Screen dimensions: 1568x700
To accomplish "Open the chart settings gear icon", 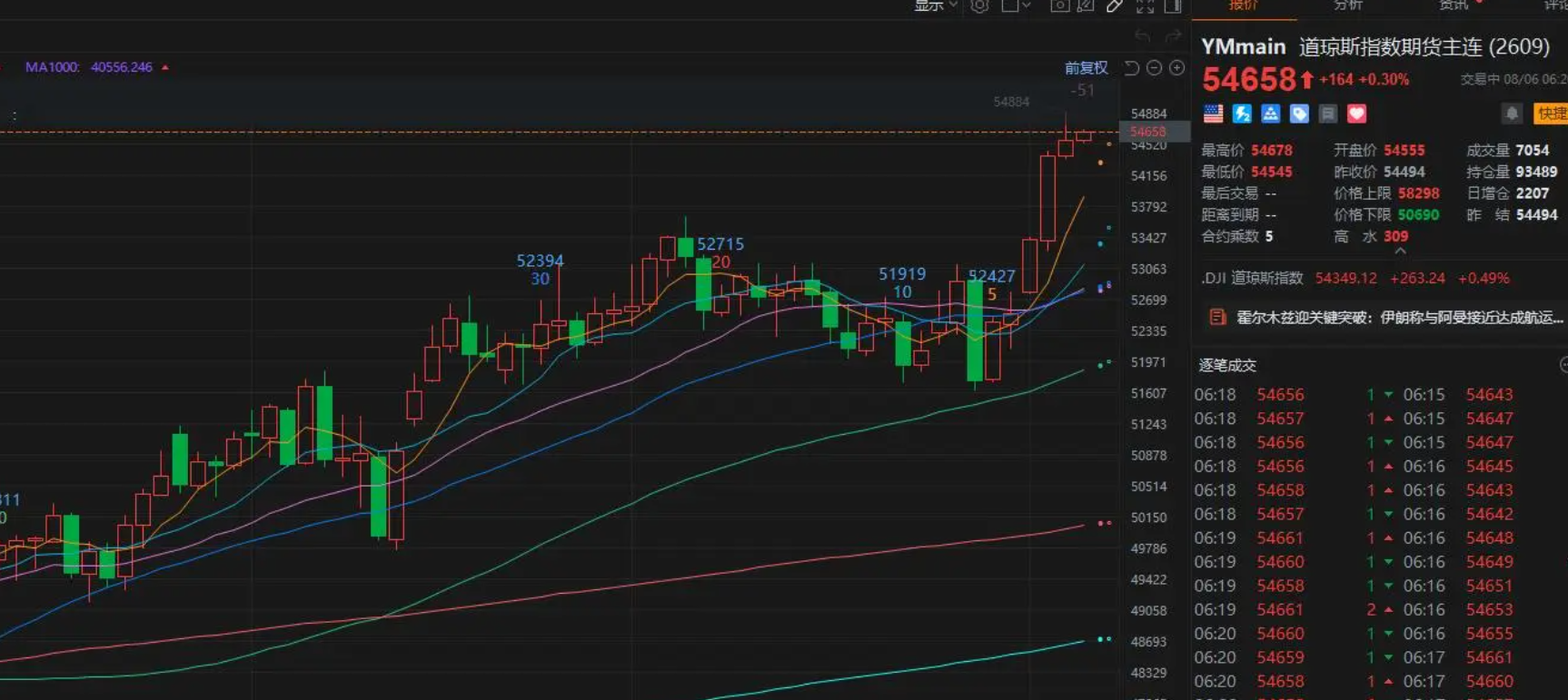I will (979, 5).
